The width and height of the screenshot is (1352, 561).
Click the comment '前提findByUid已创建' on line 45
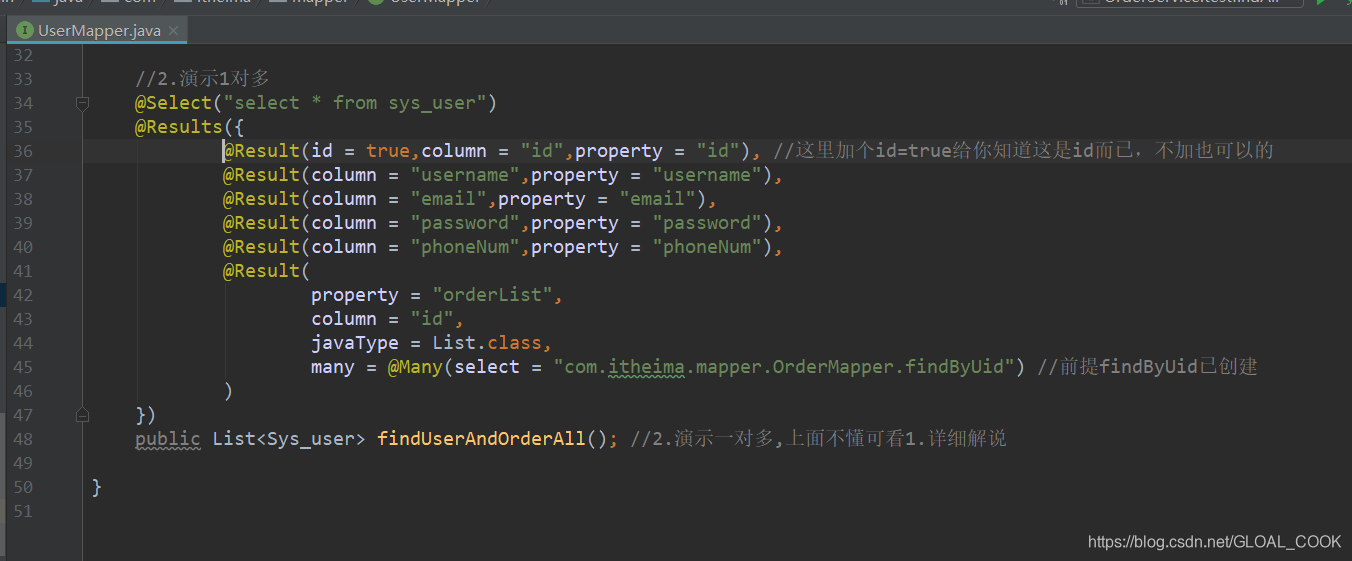click(x=1147, y=367)
